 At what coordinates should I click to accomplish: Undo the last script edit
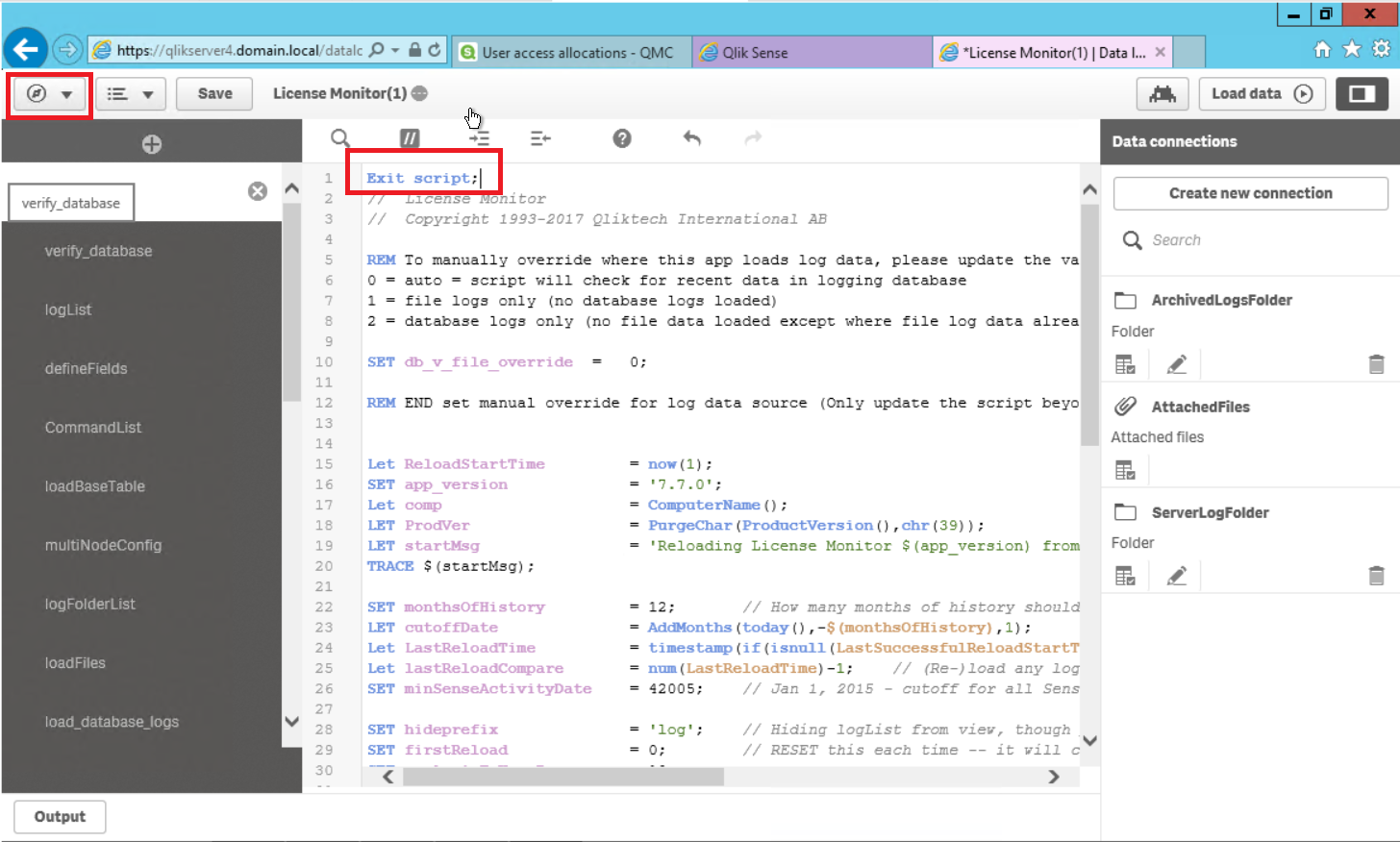point(691,138)
